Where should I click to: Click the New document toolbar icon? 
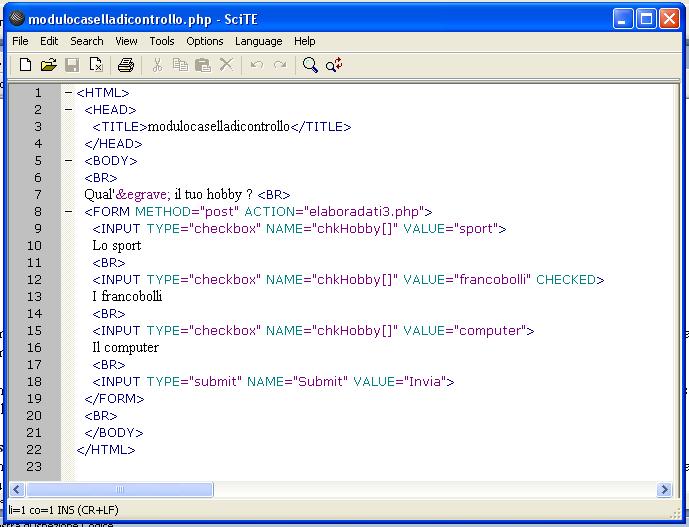[x=26, y=65]
